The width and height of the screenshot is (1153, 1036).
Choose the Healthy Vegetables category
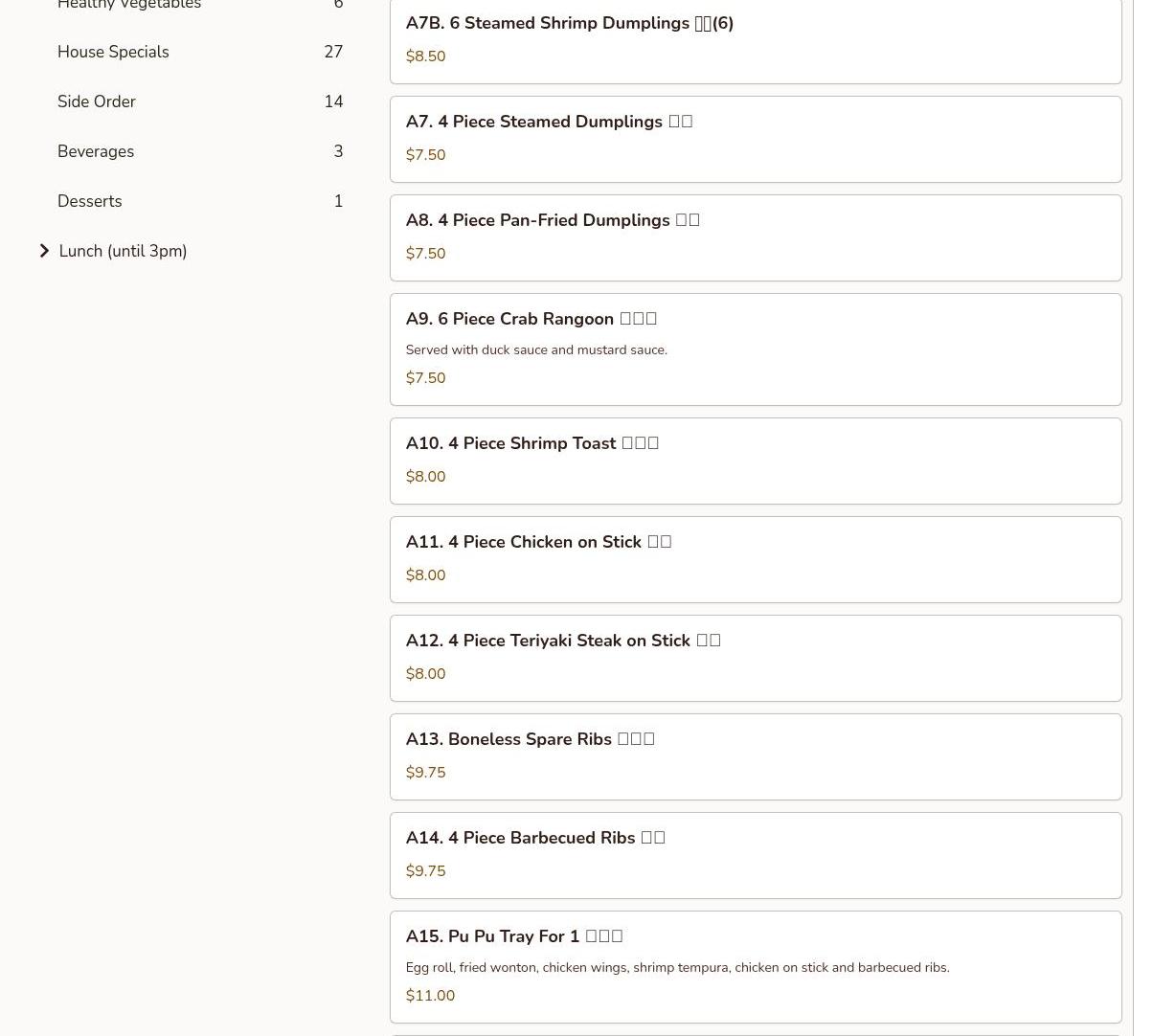pos(129,5)
